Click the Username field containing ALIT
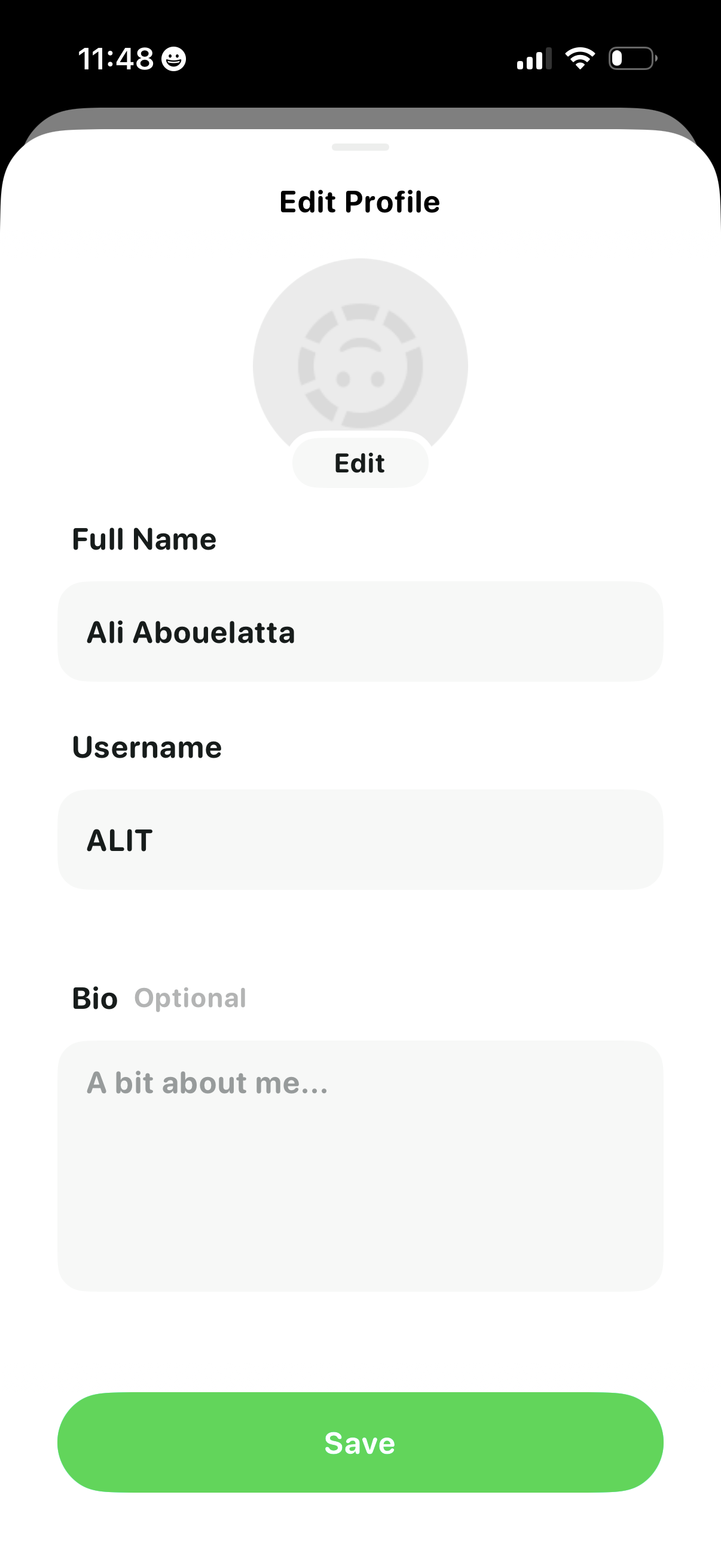 click(x=360, y=840)
